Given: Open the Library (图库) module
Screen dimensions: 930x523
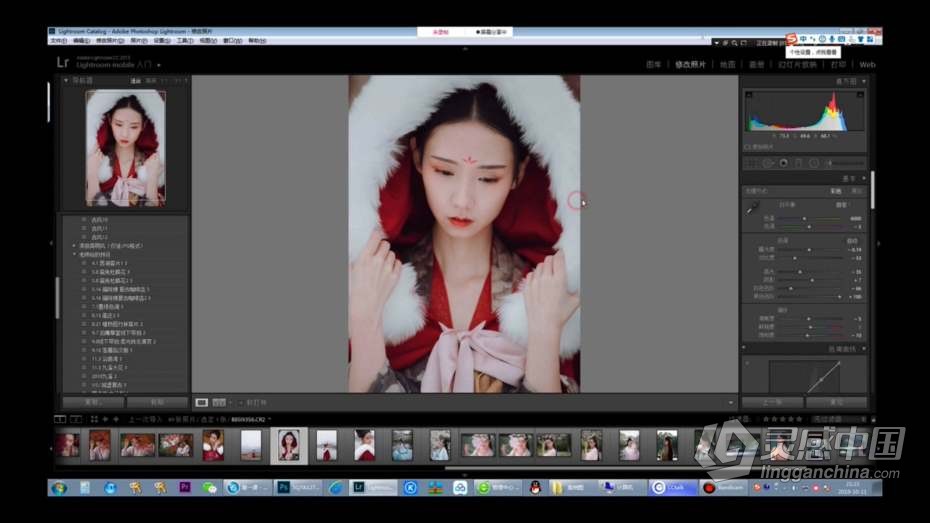Looking at the screenshot, I should (x=653, y=65).
